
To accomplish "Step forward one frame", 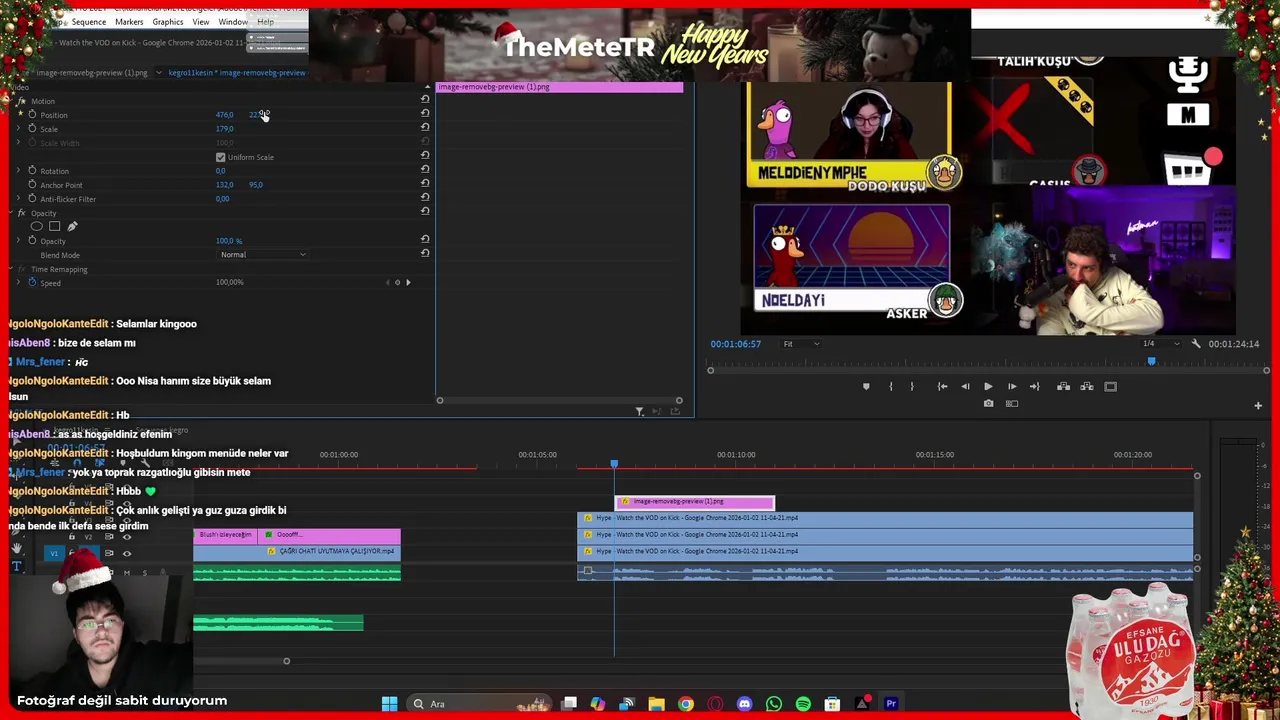I will [x=1012, y=386].
